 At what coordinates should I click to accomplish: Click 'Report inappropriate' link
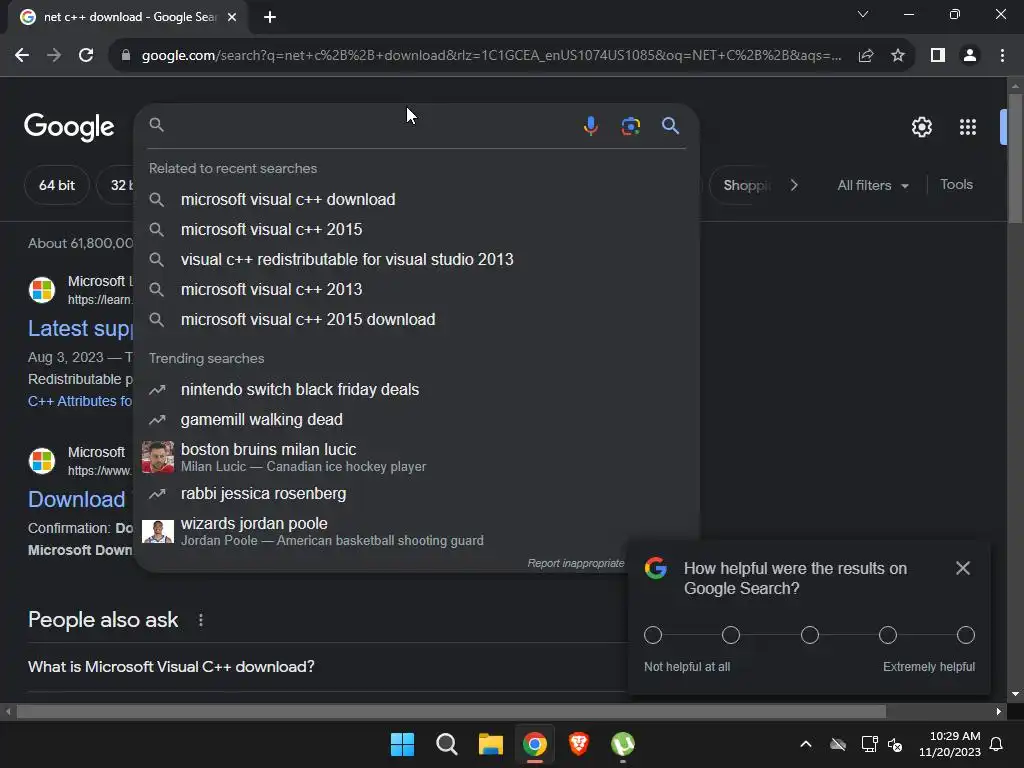pyautogui.click(x=575, y=564)
